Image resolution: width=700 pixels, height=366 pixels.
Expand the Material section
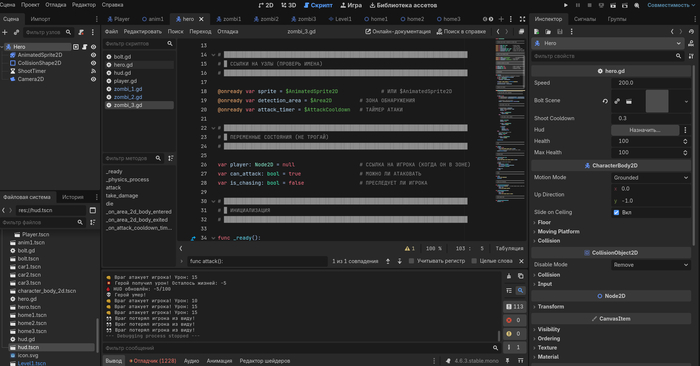pyautogui.click(x=548, y=357)
